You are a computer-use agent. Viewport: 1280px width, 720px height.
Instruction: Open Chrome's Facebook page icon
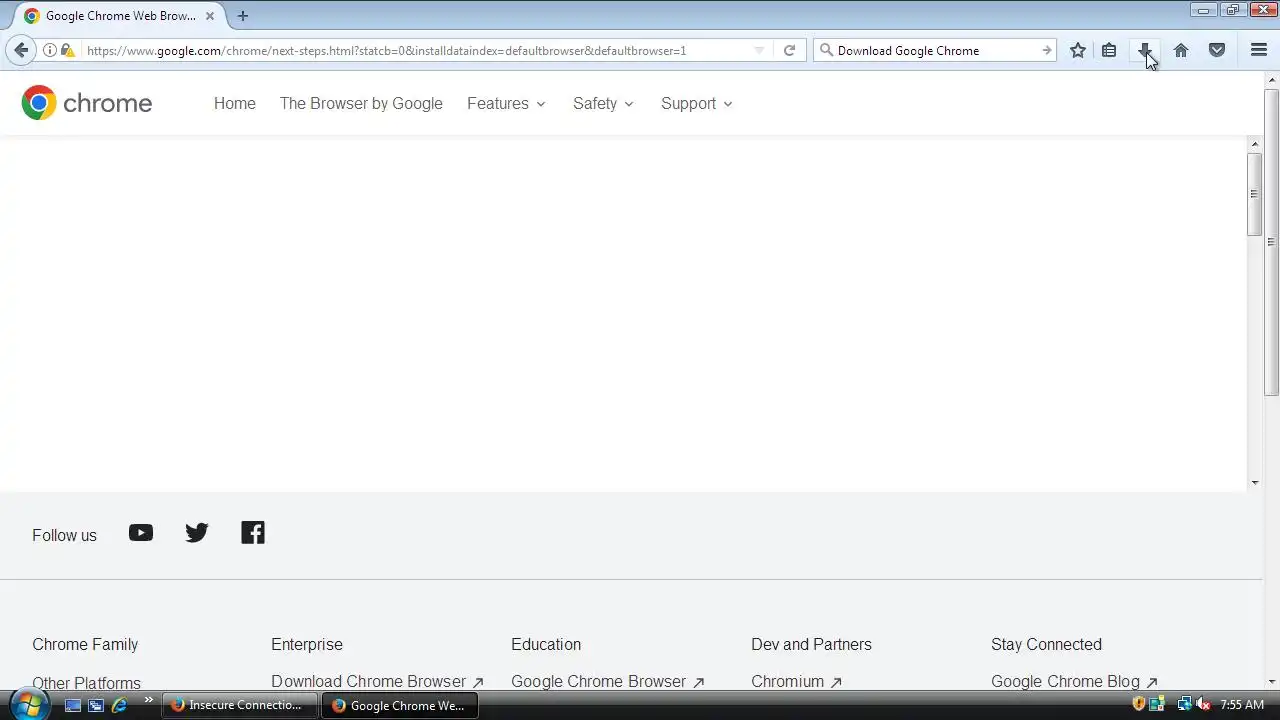pyautogui.click(x=253, y=533)
